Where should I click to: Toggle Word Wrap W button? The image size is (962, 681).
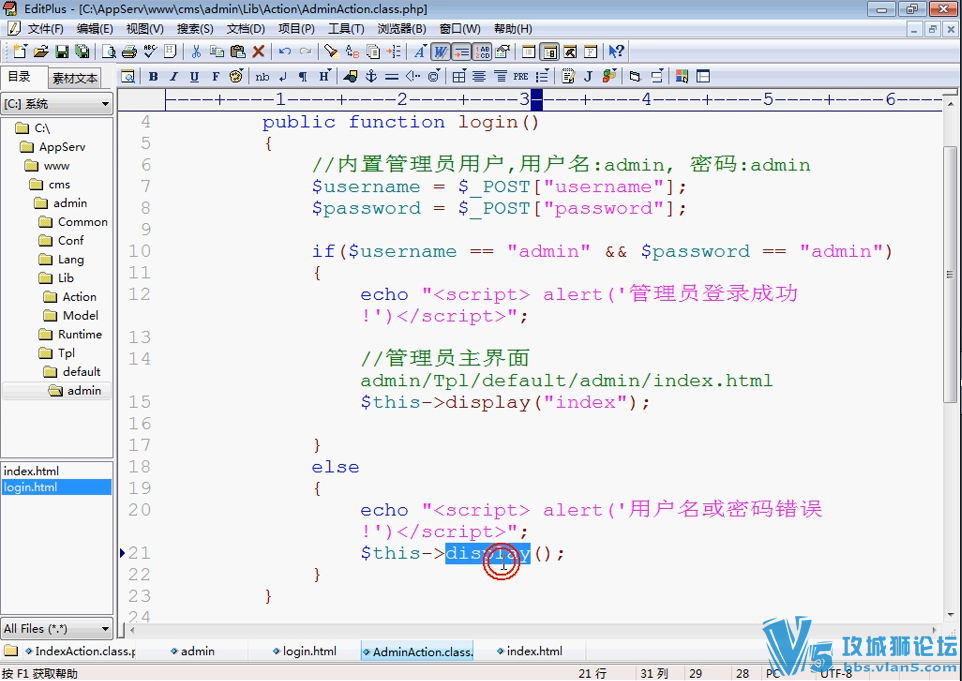coord(441,52)
